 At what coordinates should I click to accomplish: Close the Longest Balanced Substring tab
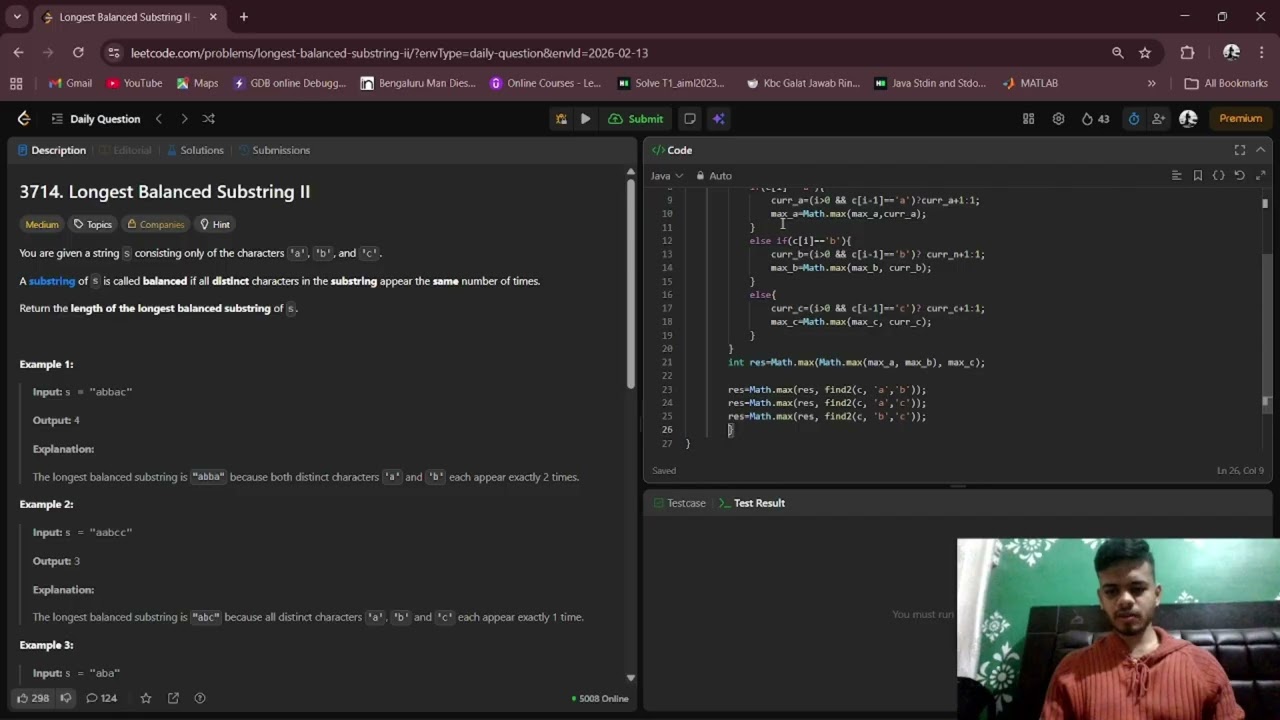(x=213, y=17)
